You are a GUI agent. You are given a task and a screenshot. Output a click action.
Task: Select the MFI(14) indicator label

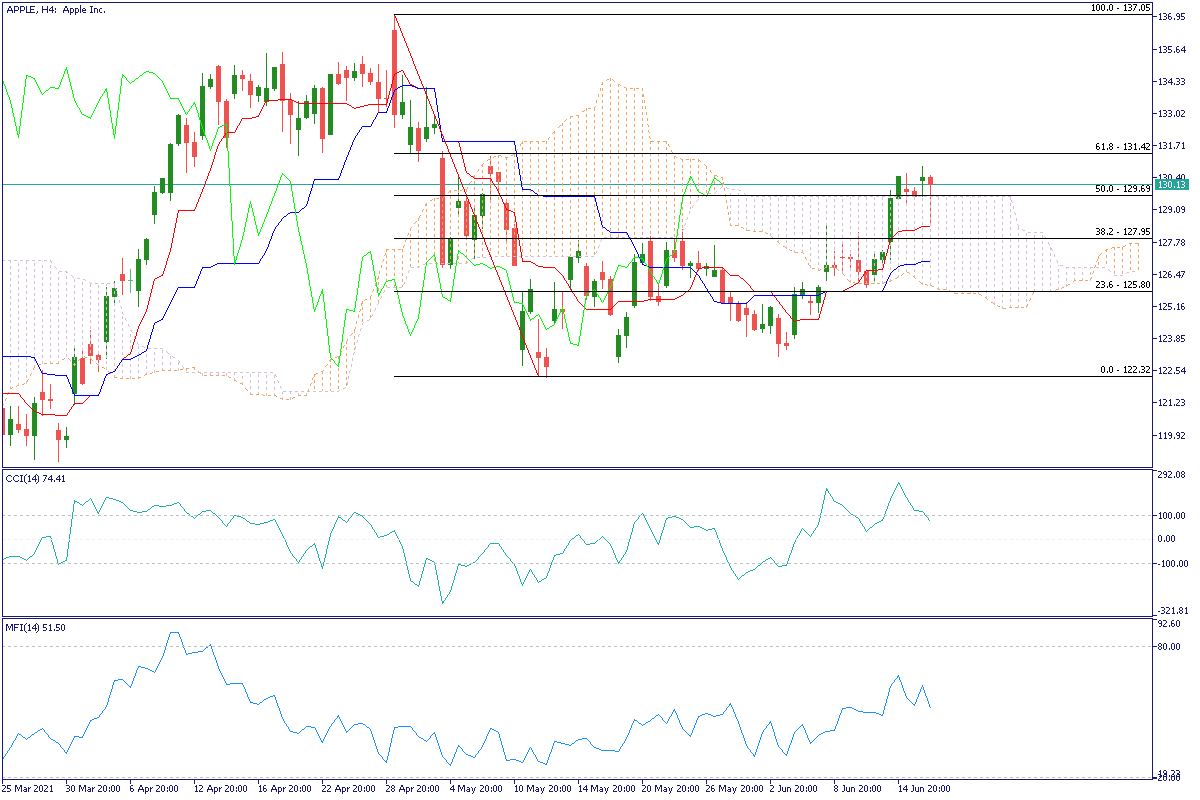(x=36, y=627)
